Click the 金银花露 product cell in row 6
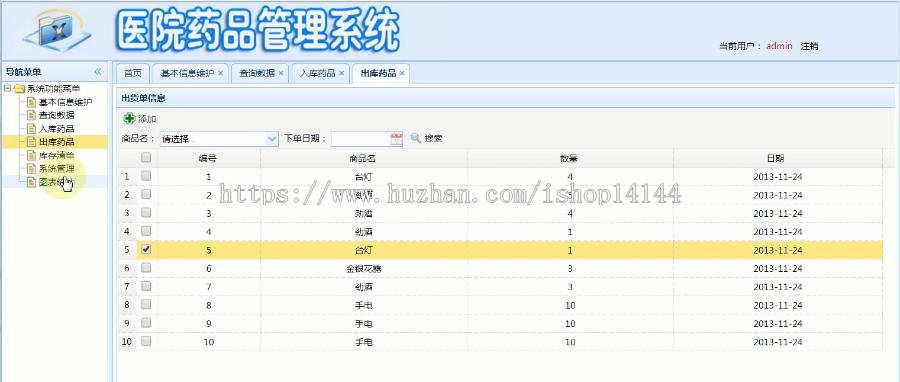 (x=364, y=268)
